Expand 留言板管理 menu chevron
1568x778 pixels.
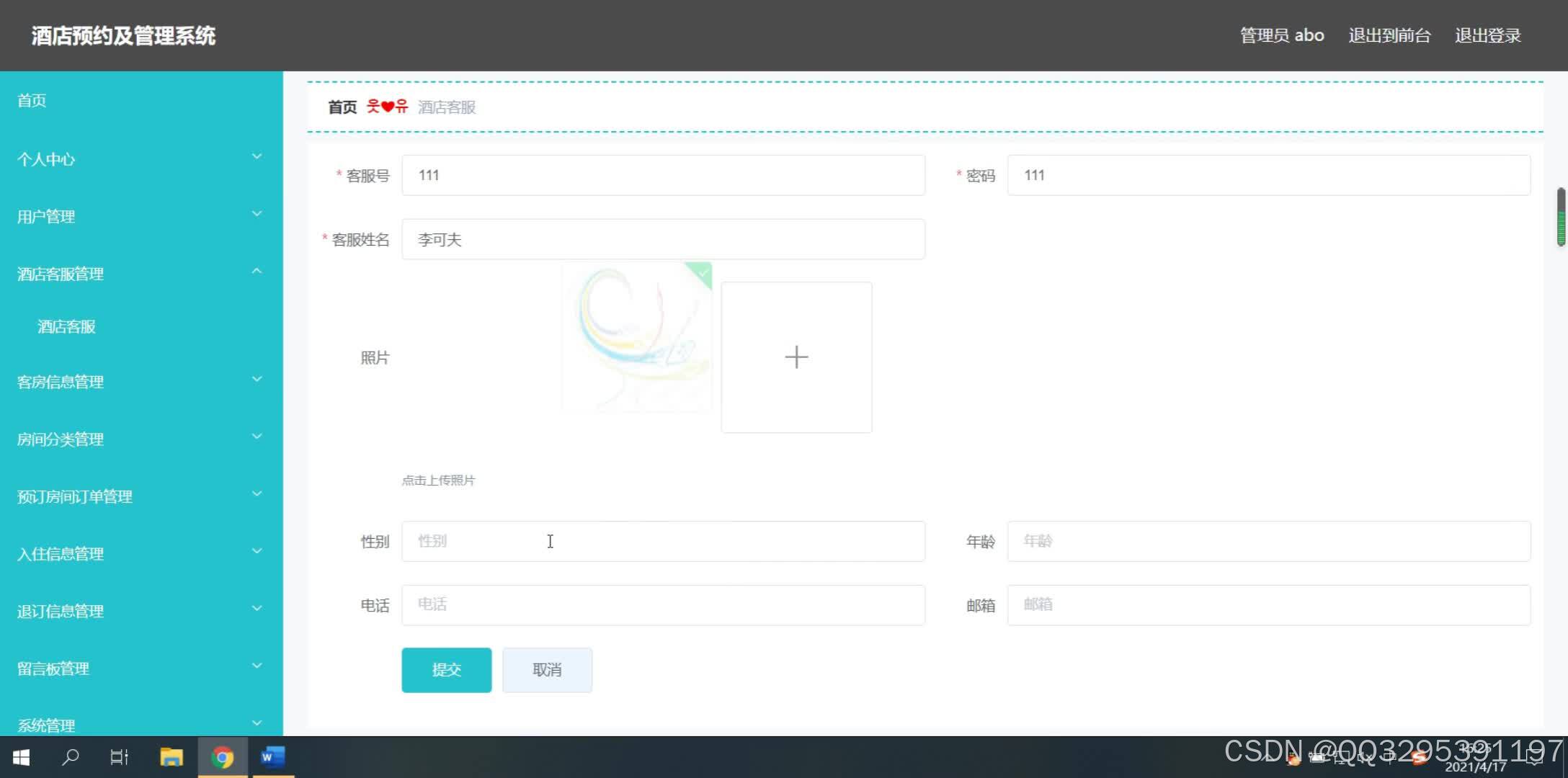(257, 666)
